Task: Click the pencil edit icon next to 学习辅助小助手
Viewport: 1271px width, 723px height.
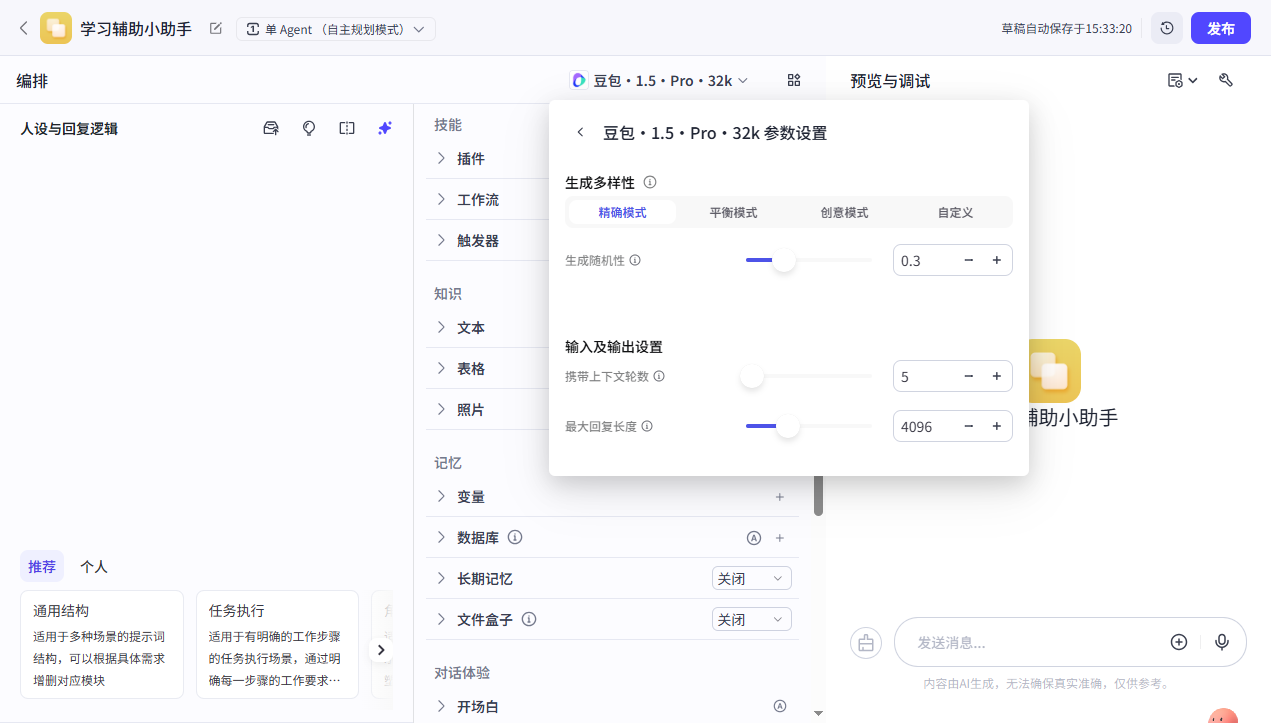Action: [215, 29]
